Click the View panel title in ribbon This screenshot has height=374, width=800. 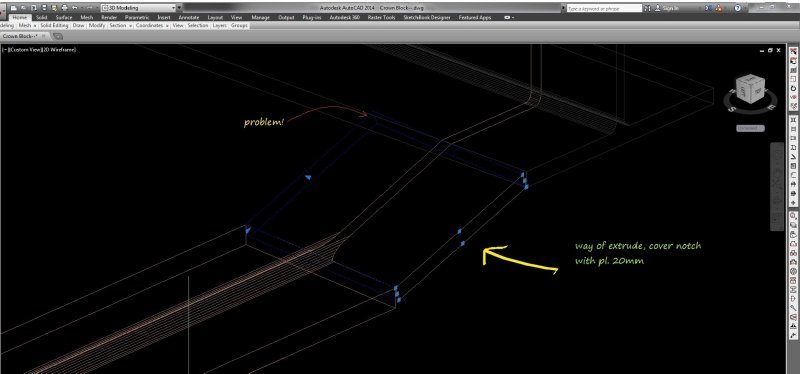click(x=178, y=25)
